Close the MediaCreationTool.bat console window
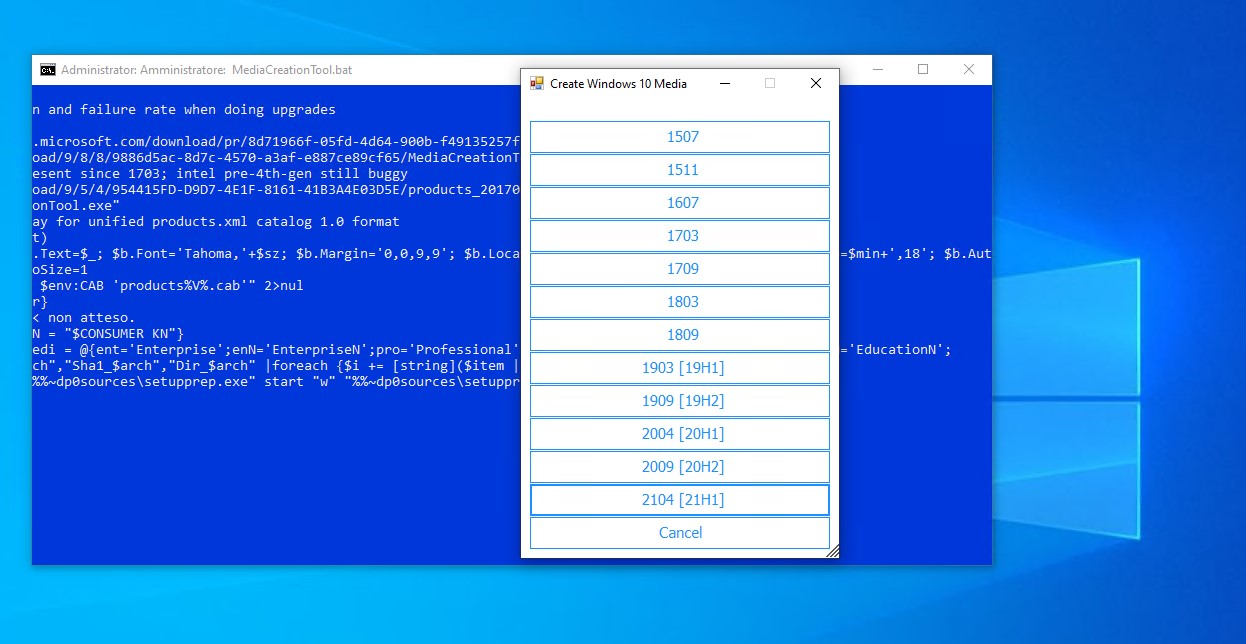 pyautogui.click(x=969, y=70)
